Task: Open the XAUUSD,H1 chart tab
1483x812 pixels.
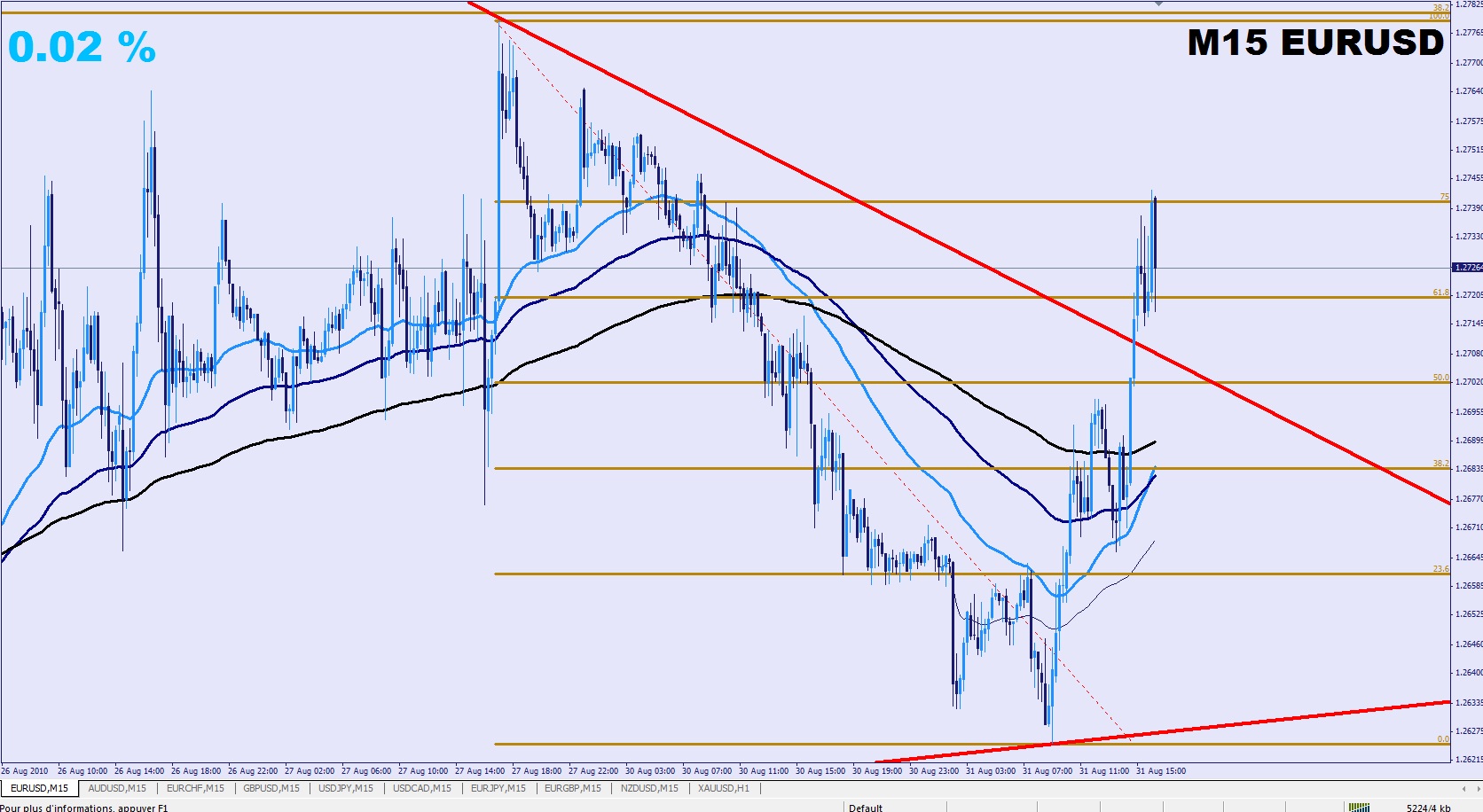Action: [x=724, y=788]
